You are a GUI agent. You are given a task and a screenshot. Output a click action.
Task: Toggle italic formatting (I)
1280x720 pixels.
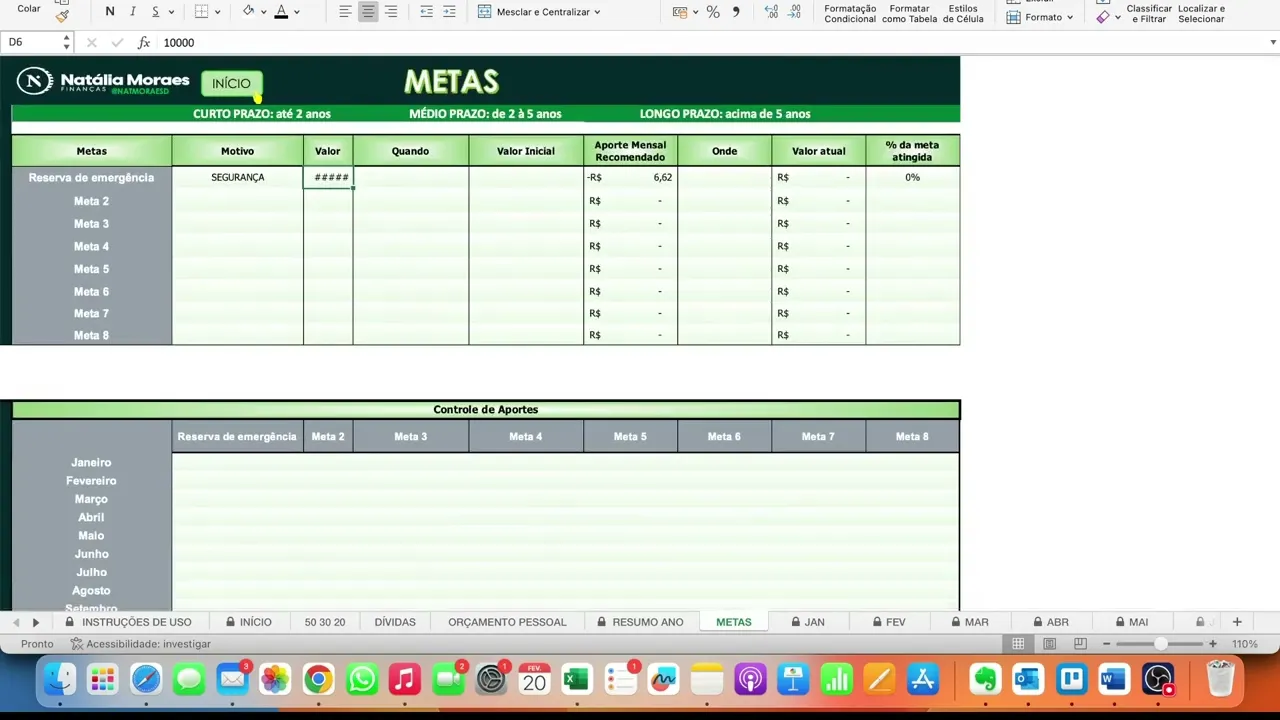click(132, 12)
